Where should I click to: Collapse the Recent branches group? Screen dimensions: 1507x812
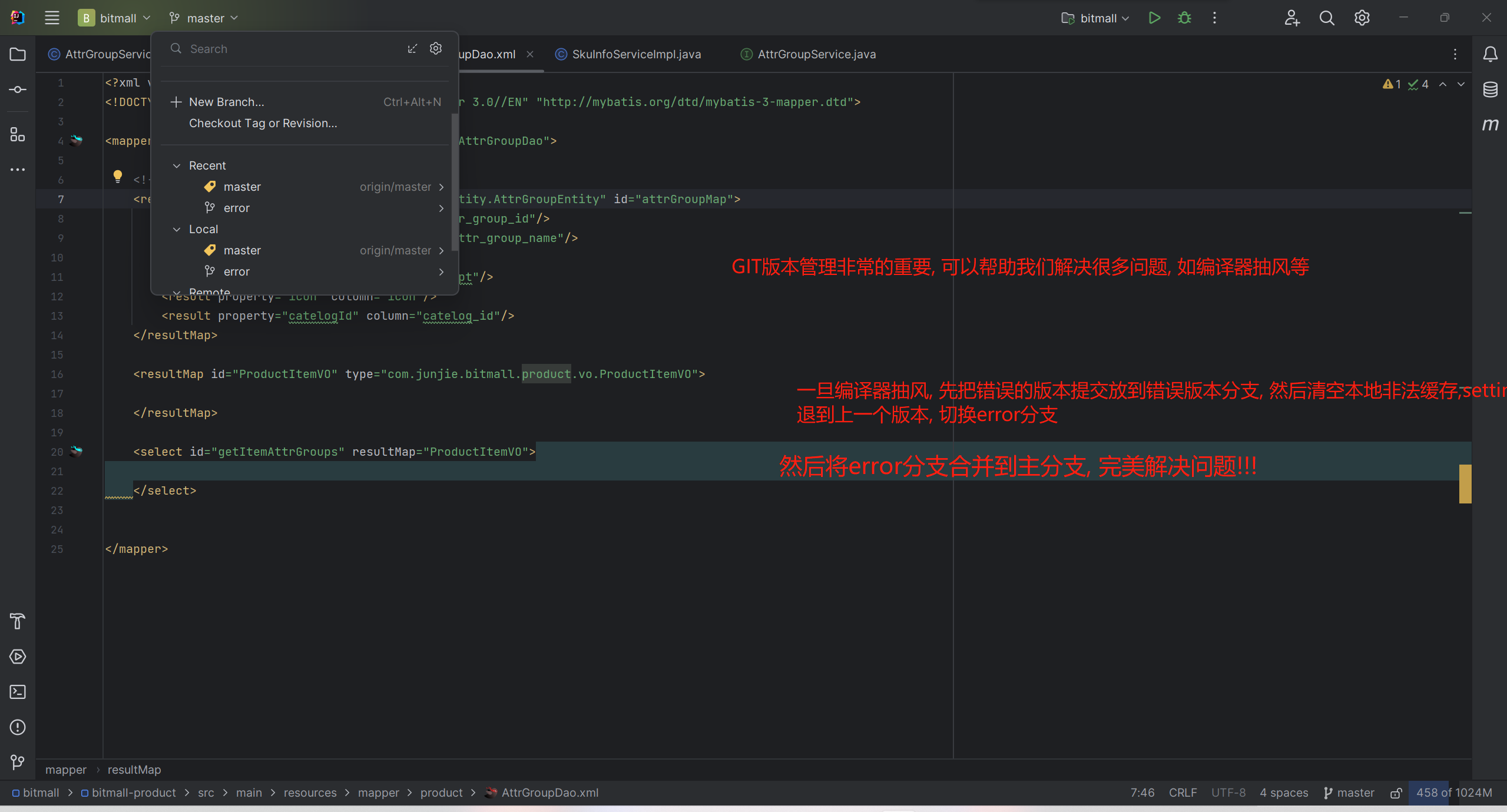click(x=177, y=165)
